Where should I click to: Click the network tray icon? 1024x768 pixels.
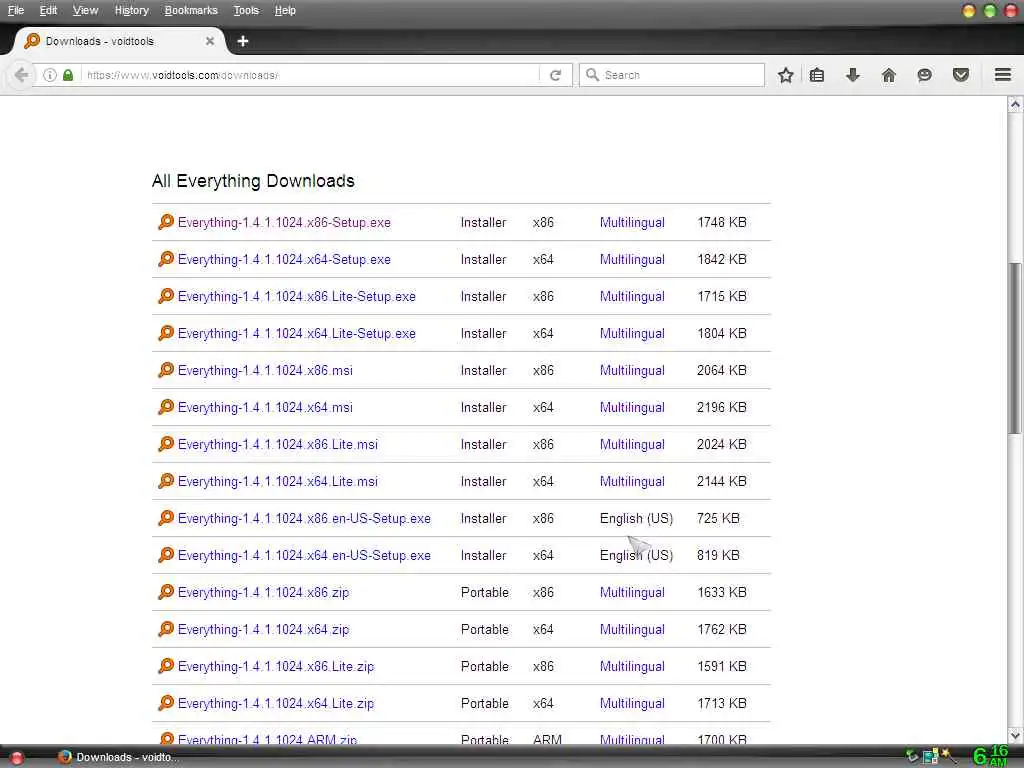[x=931, y=758]
